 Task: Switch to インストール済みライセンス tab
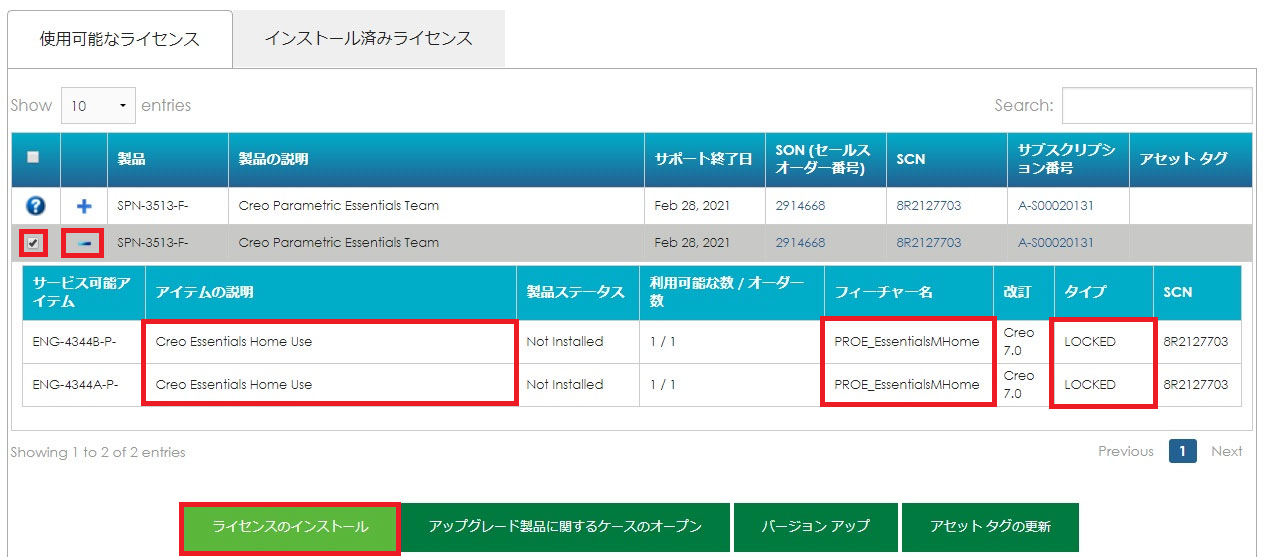[x=368, y=39]
